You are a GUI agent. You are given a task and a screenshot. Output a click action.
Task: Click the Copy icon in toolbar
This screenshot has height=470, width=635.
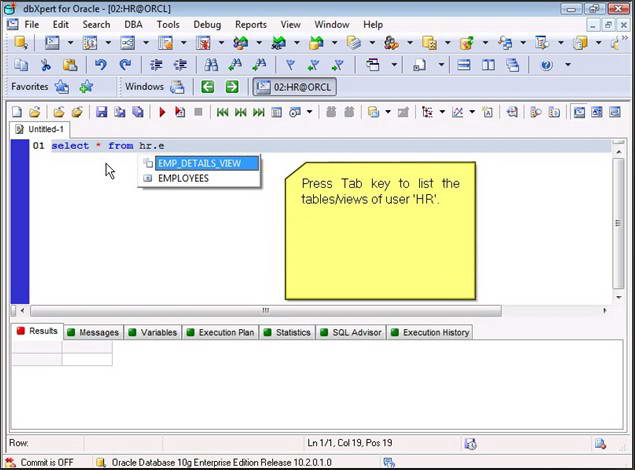click(x=21, y=65)
